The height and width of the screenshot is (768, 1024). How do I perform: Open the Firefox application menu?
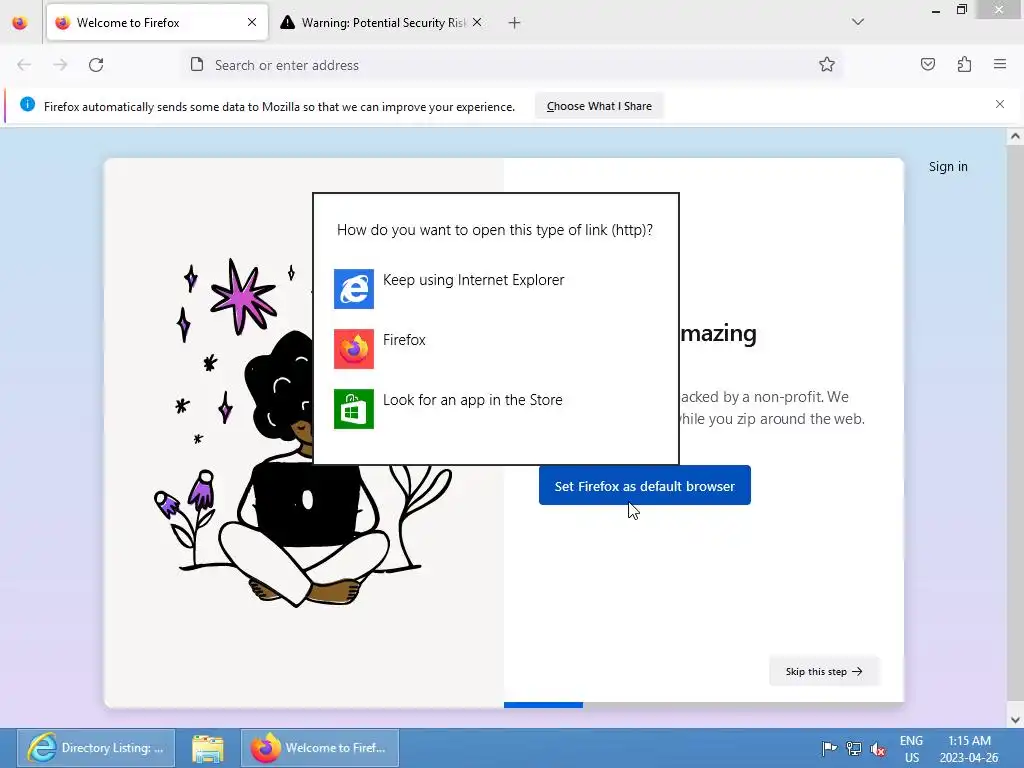point(1000,64)
